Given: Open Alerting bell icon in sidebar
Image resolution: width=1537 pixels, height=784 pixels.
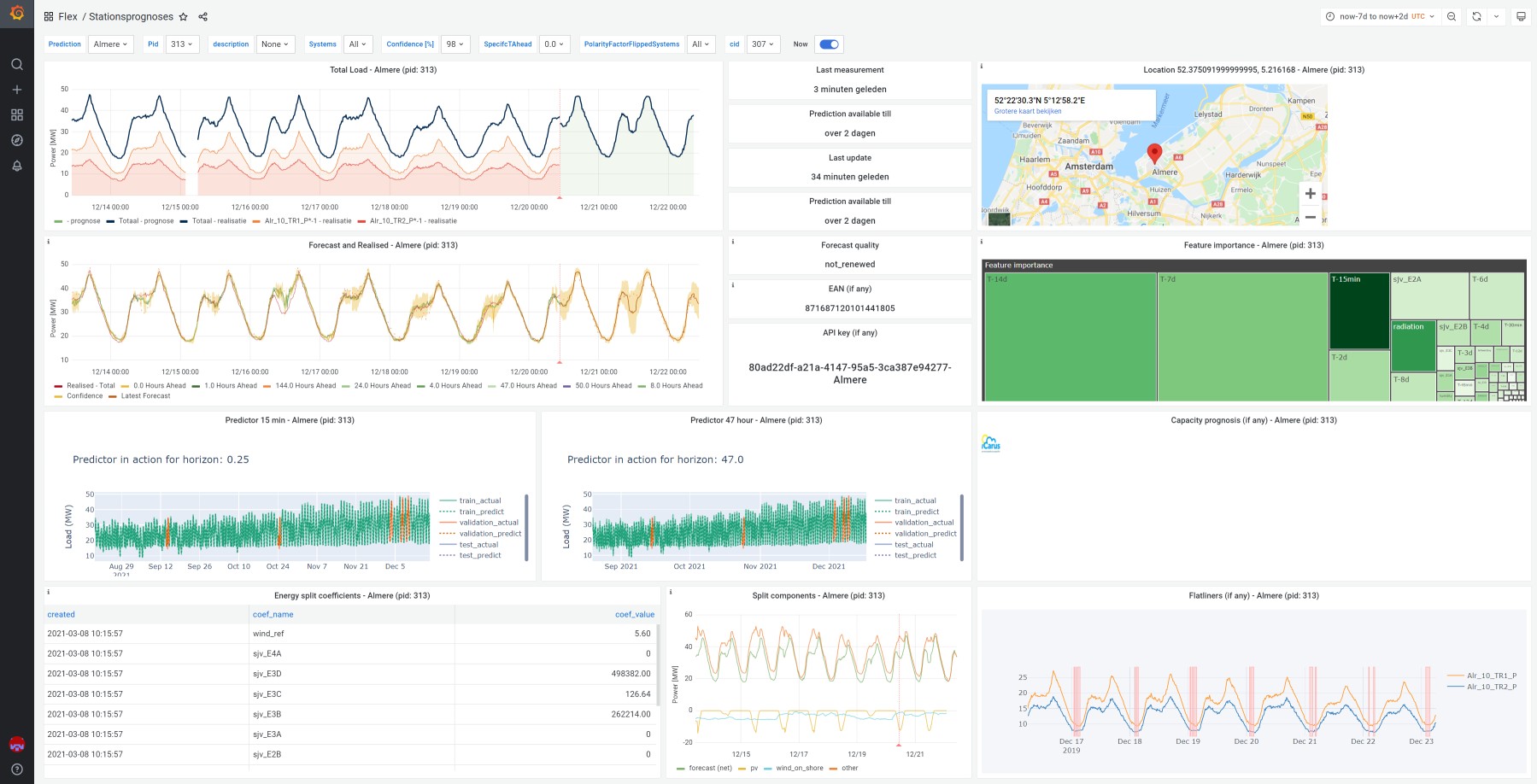Looking at the screenshot, I should point(17,166).
